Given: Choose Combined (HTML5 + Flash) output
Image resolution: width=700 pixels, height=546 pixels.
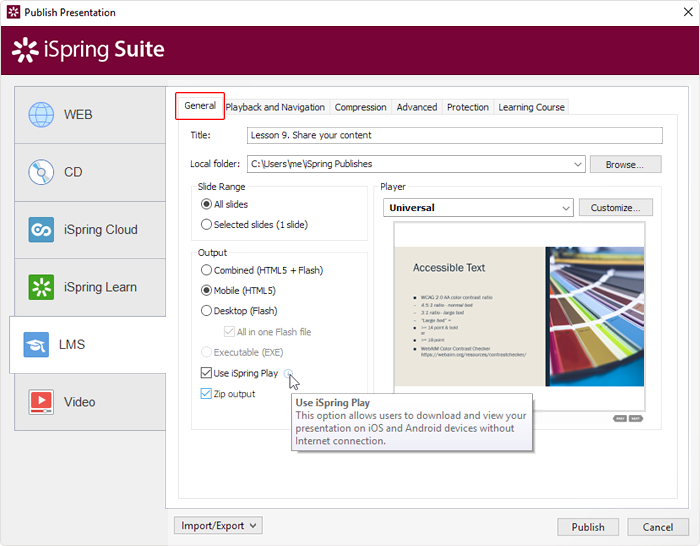Looking at the screenshot, I should click(206, 270).
